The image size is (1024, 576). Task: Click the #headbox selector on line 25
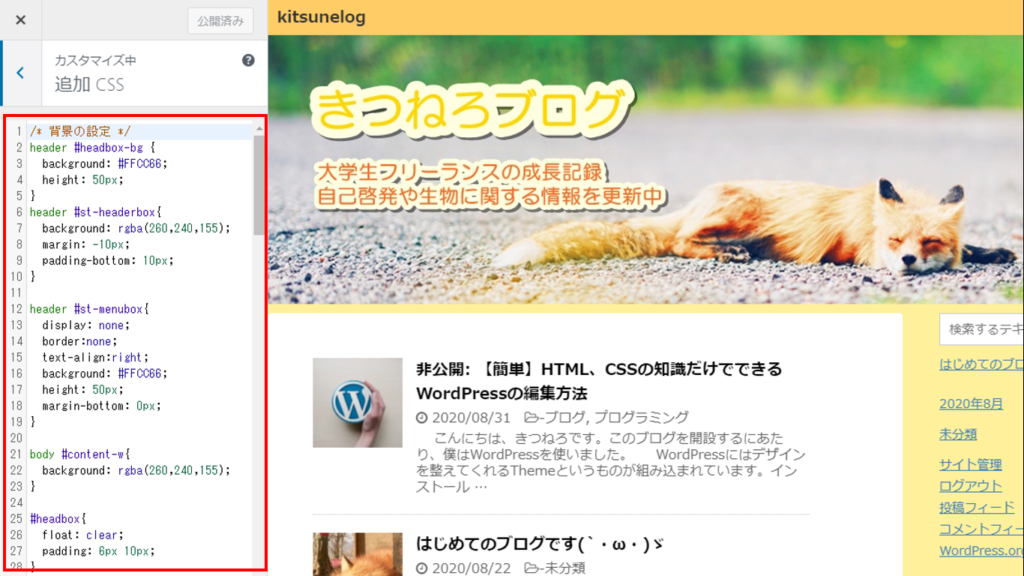pos(57,519)
